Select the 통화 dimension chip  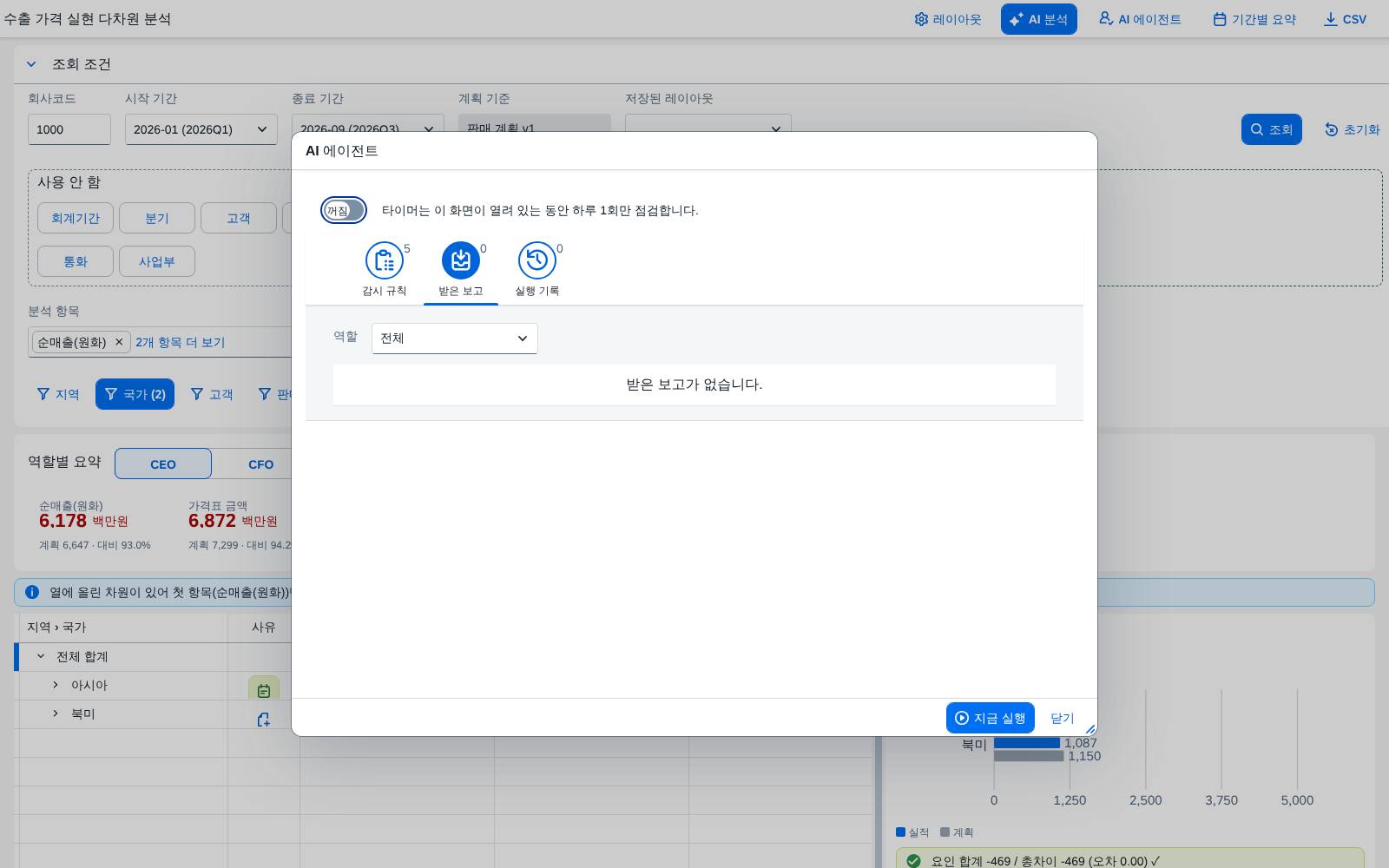[x=76, y=261]
